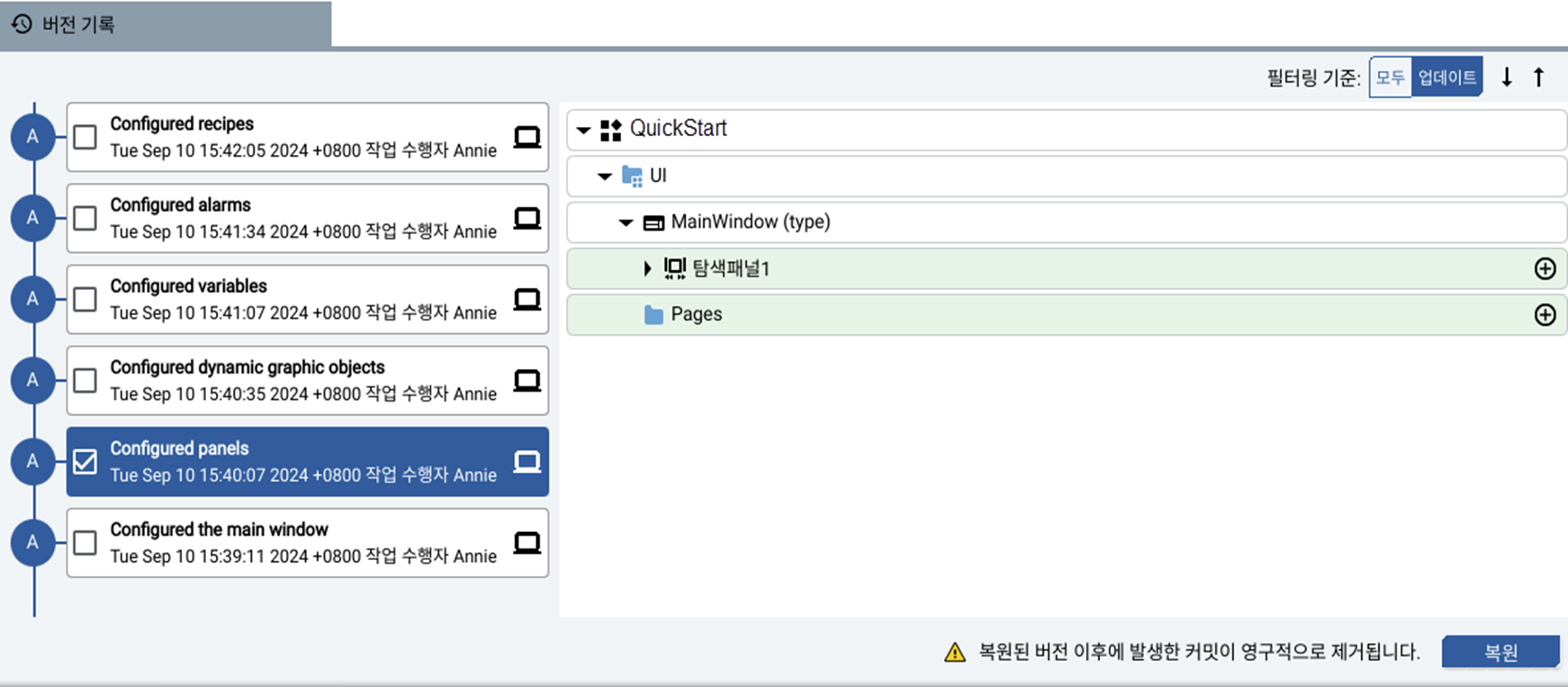The width and height of the screenshot is (1568, 687).
Task: Select the 모두 filter option
Action: 1390,77
